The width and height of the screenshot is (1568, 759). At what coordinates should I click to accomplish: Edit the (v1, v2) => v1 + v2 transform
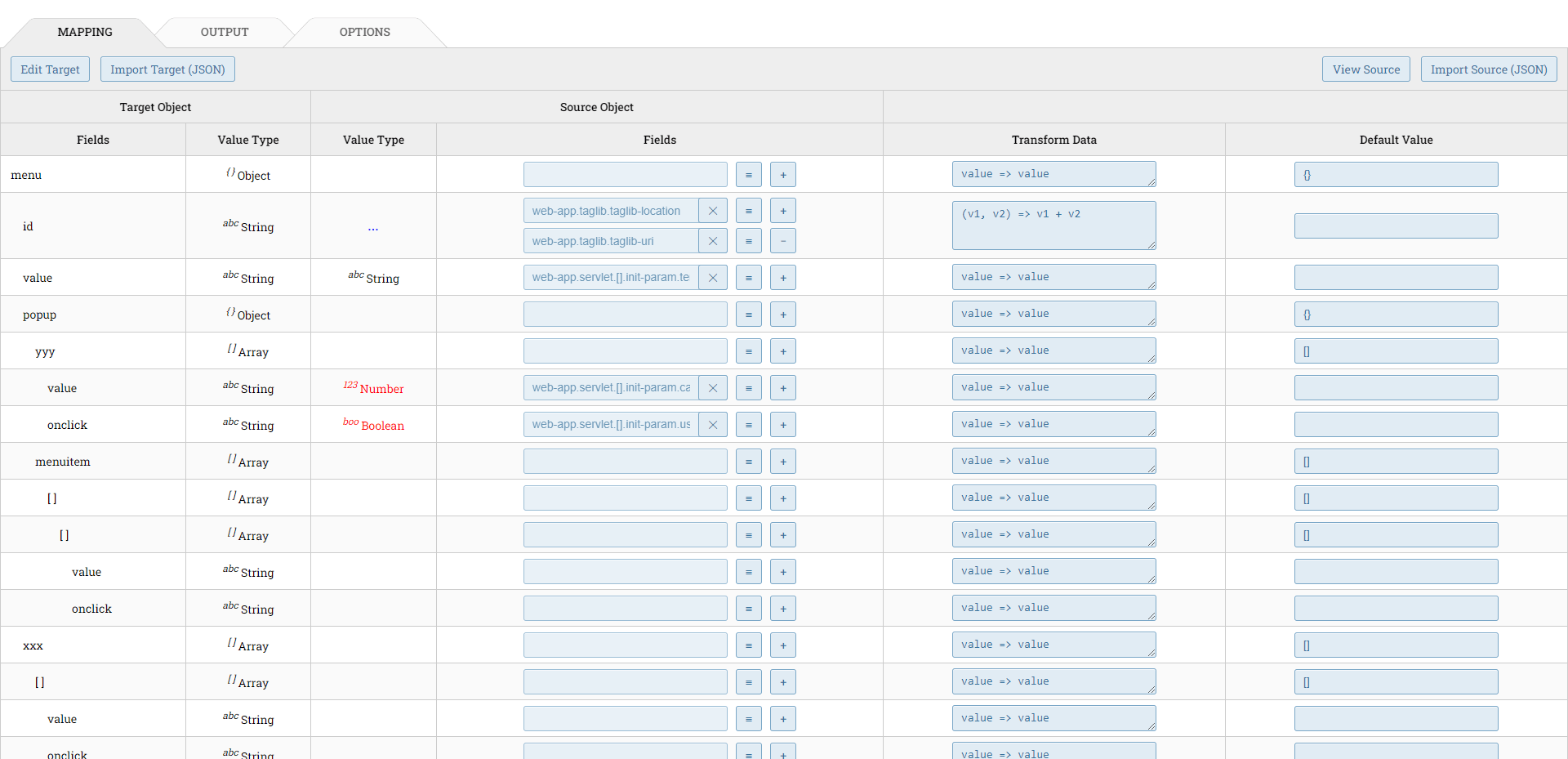pos(1054,225)
